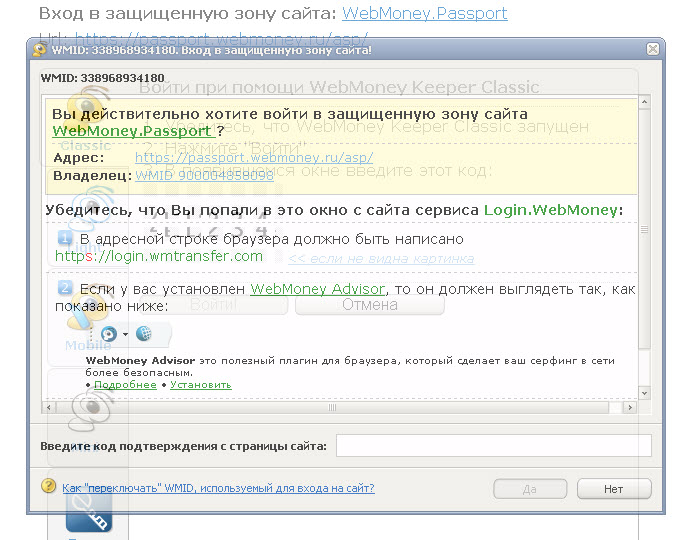Click the vertical scrollbar up arrow

click(644, 102)
